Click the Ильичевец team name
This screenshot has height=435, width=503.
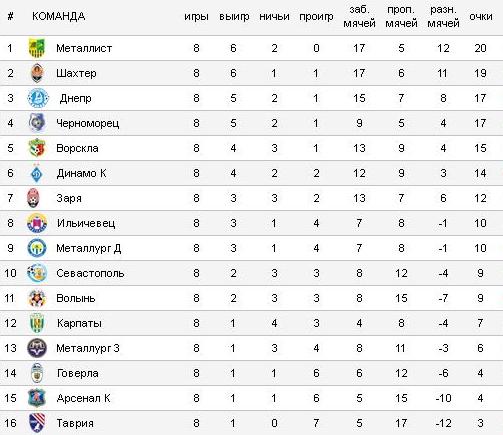[x=86, y=223]
